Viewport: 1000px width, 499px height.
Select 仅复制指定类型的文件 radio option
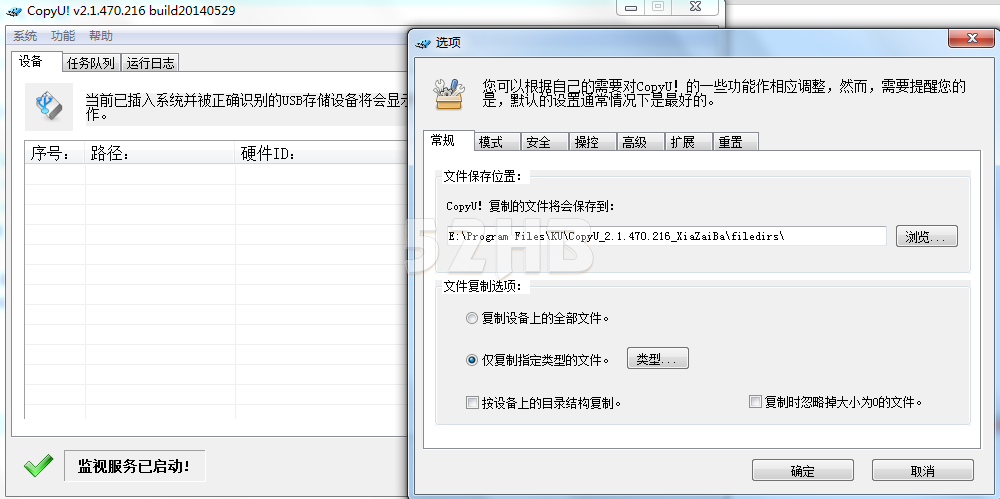click(472, 360)
